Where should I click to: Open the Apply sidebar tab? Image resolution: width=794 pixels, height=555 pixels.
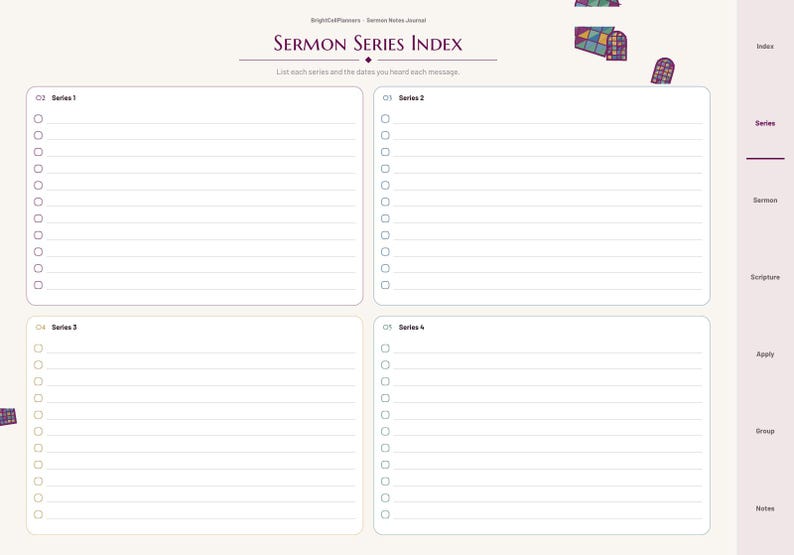(x=765, y=354)
